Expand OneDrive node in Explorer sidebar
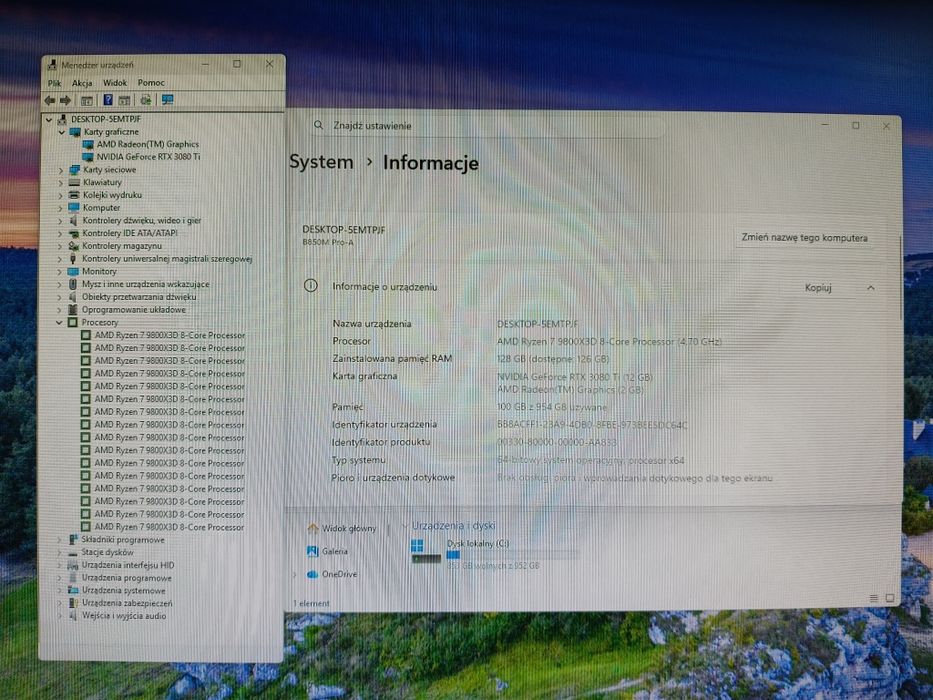933x700 pixels. [x=295, y=574]
